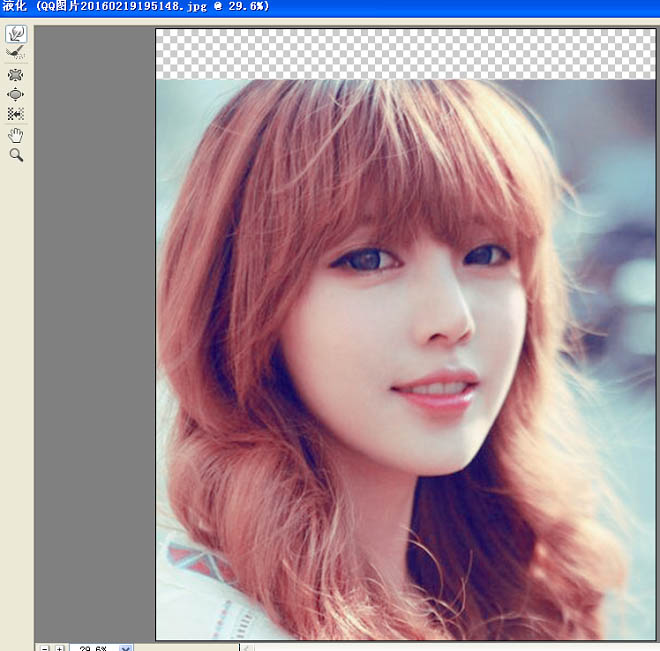Click the colorful patterned collar in photo
The image size is (660, 651).
[x=198, y=566]
